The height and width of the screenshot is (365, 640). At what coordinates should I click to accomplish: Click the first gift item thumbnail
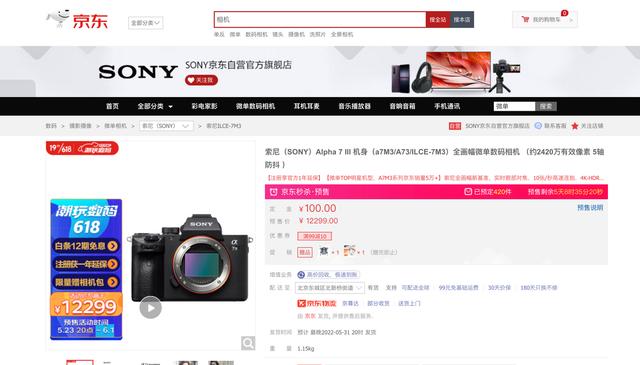pos(324,251)
